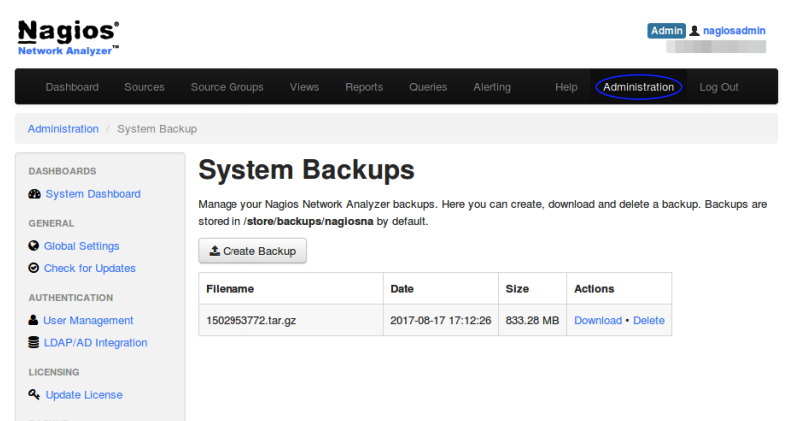The image size is (796, 421).
Task: Click the Log Out link
Action: tap(719, 87)
